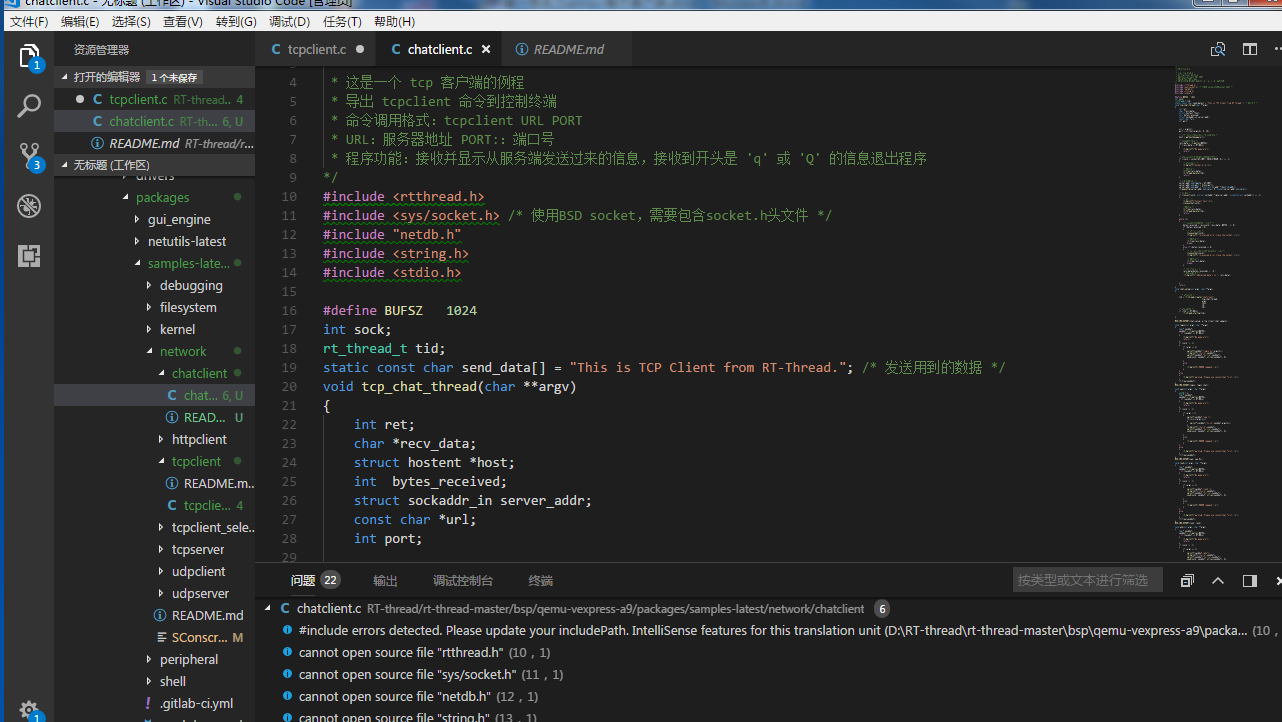Expand the debugging folder
Image resolution: width=1282 pixels, height=722 pixels.
[x=150, y=285]
